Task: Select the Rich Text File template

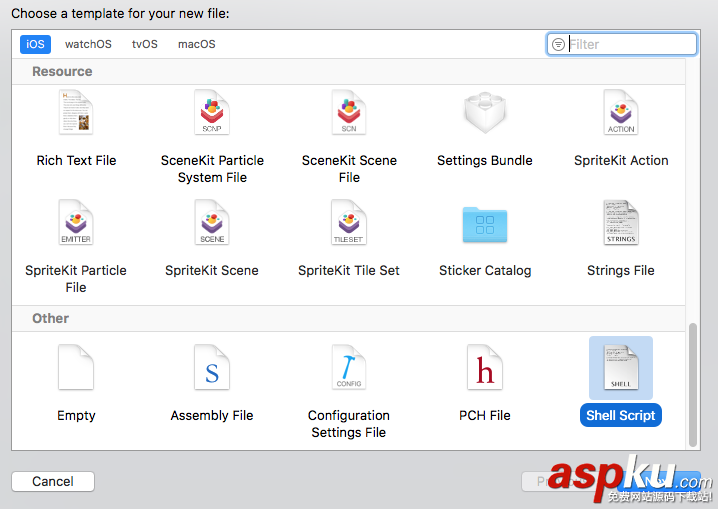Action: [x=76, y=113]
